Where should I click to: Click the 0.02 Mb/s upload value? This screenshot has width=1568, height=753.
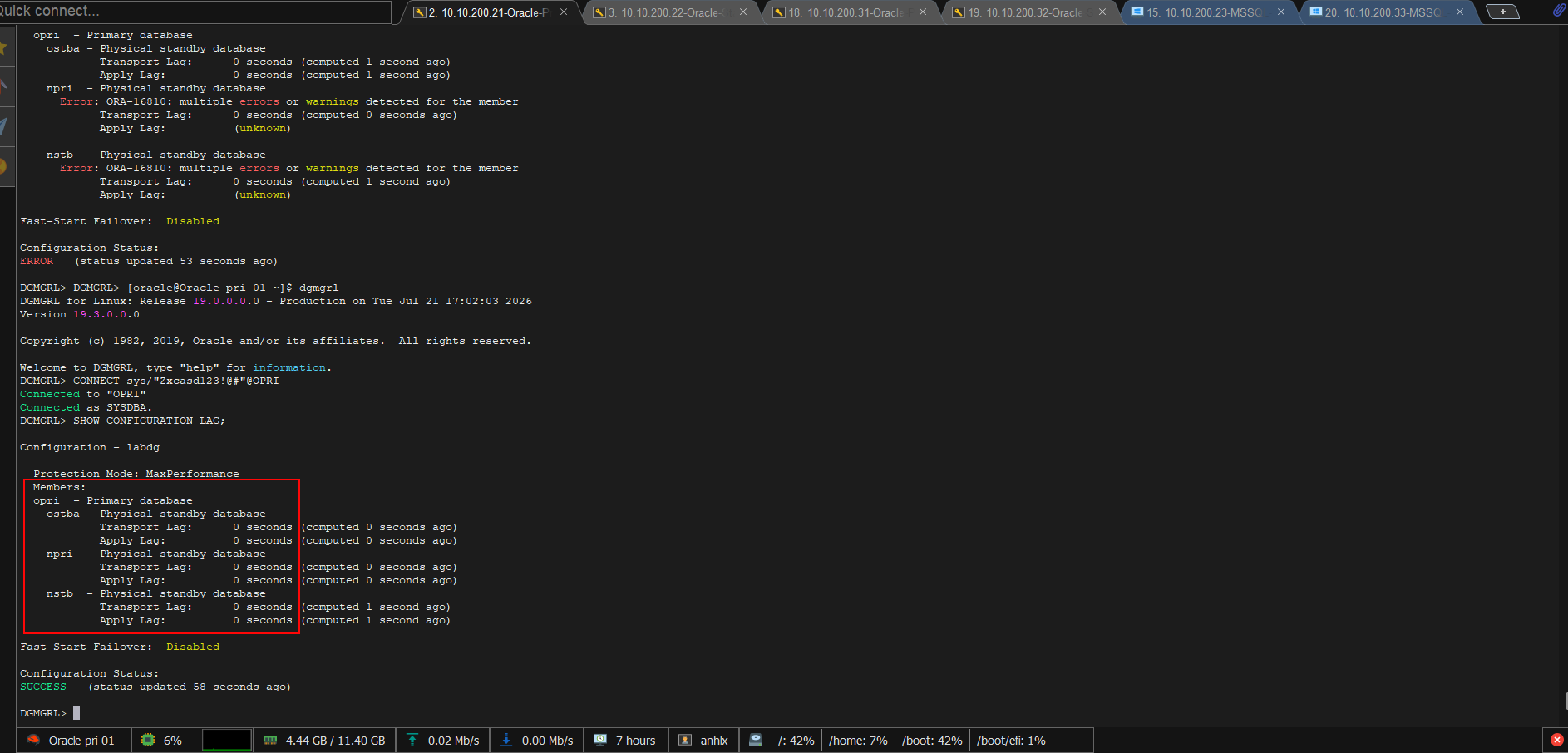pos(454,741)
